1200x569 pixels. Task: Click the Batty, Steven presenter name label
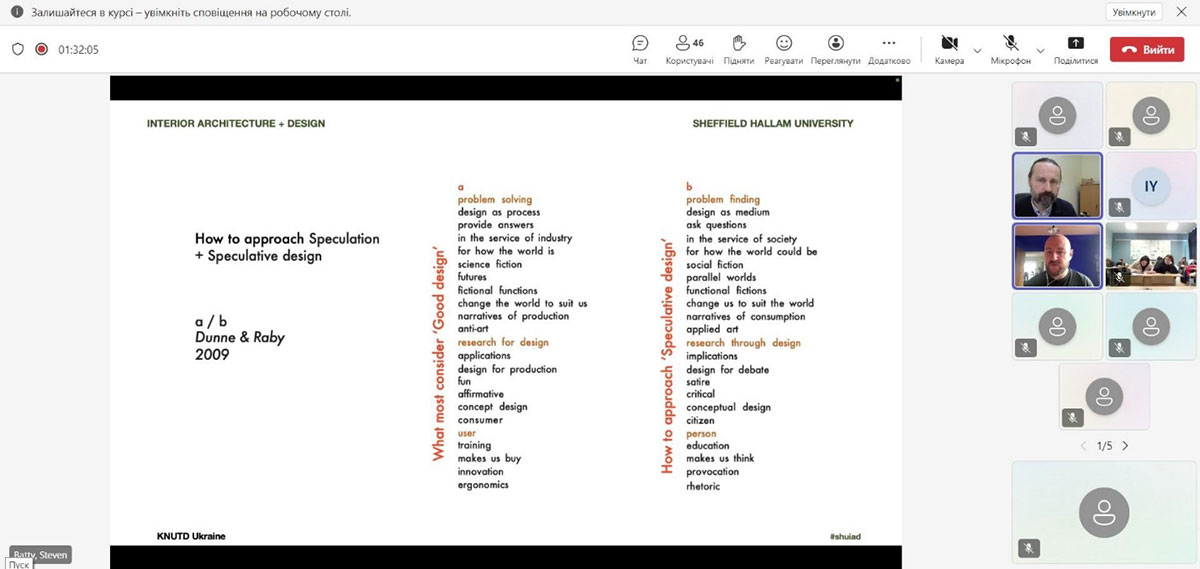[x=40, y=554]
